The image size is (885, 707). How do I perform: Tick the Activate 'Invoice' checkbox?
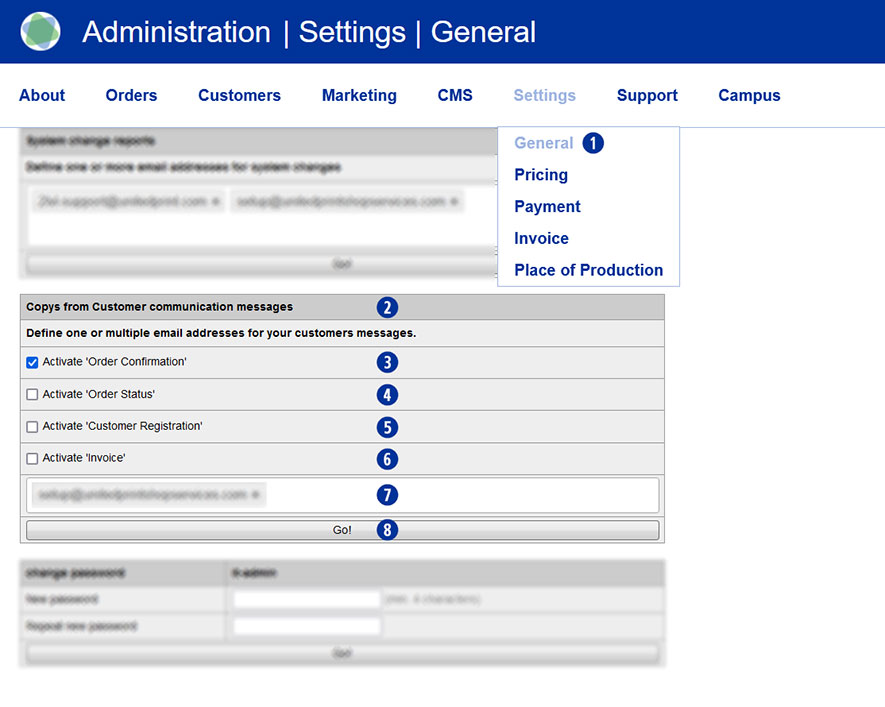pos(32,458)
